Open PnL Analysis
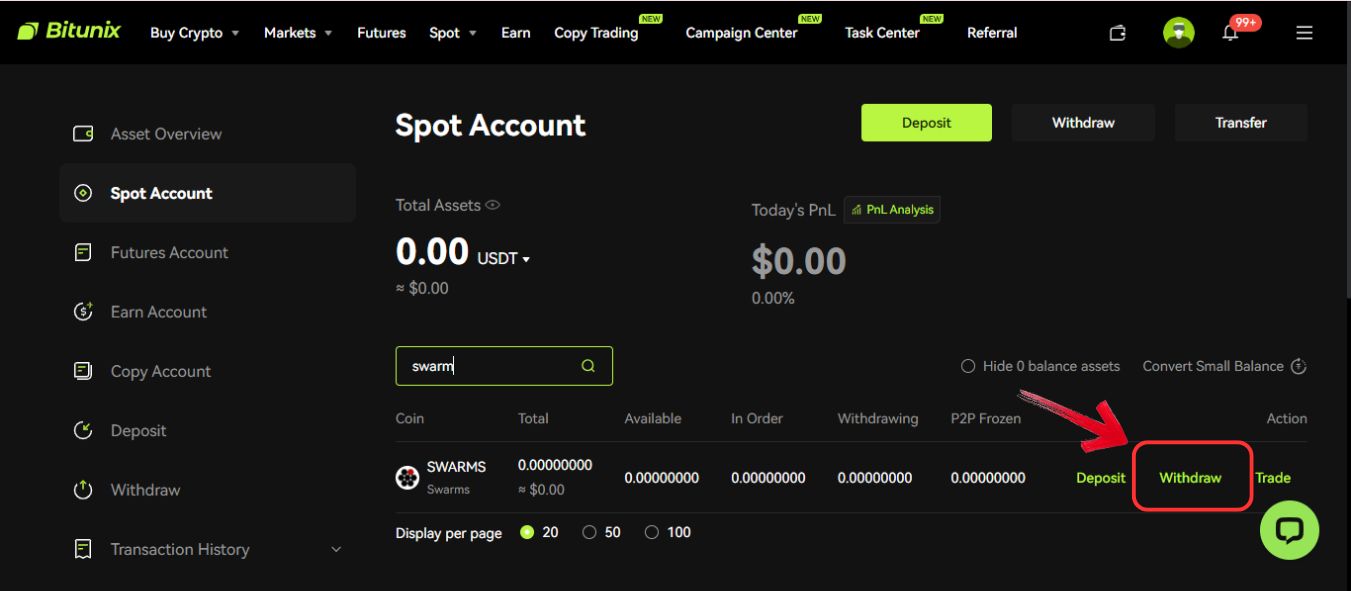Viewport: 1351px width, 591px height. point(892,210)
